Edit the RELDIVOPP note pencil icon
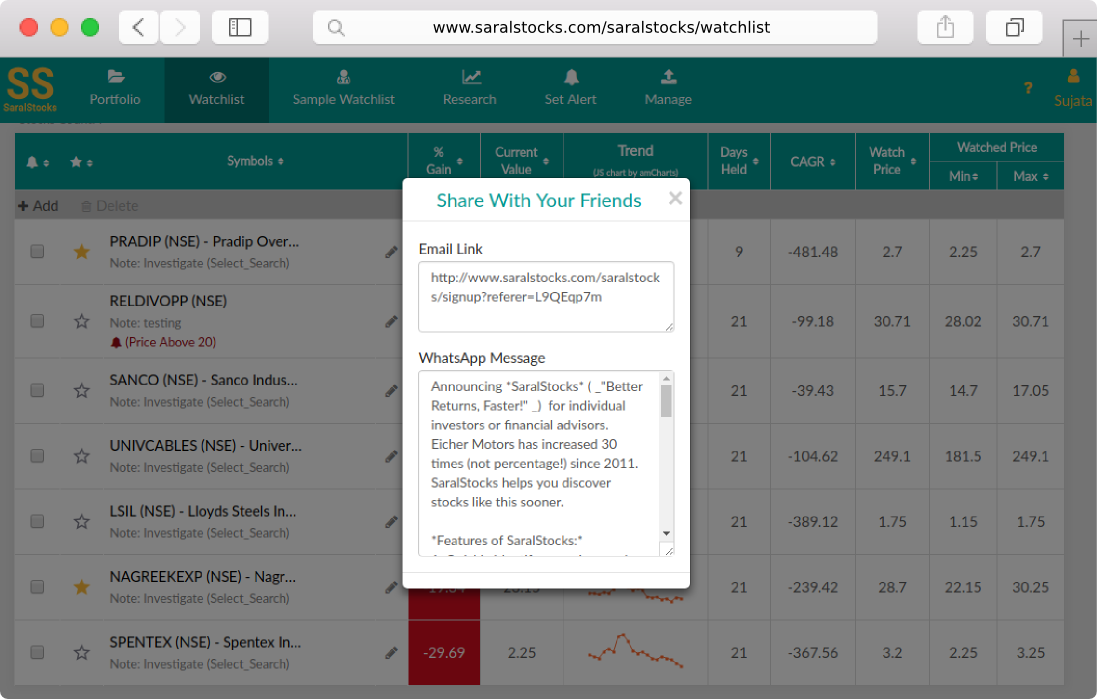 tap(391, 322)
